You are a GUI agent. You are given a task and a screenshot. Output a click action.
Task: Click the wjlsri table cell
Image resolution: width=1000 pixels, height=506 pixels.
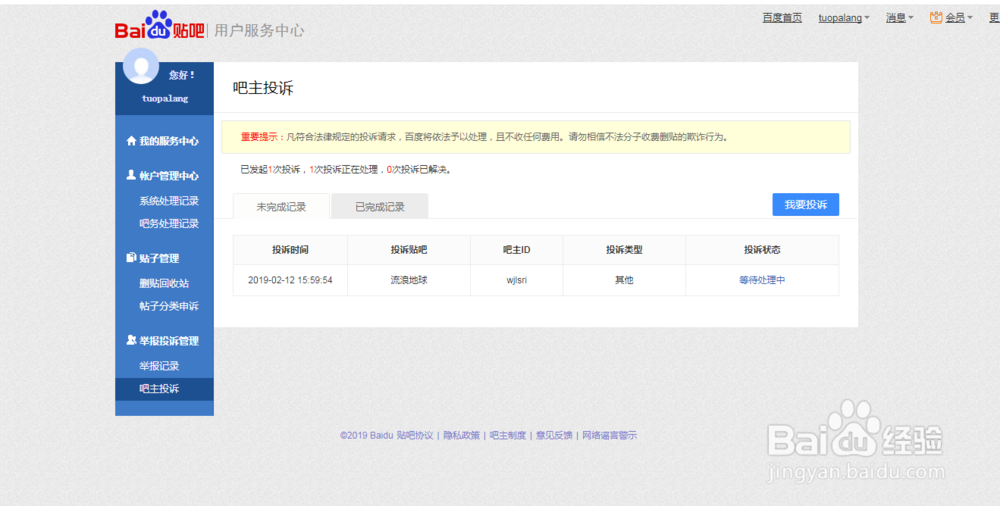point(517,280)
